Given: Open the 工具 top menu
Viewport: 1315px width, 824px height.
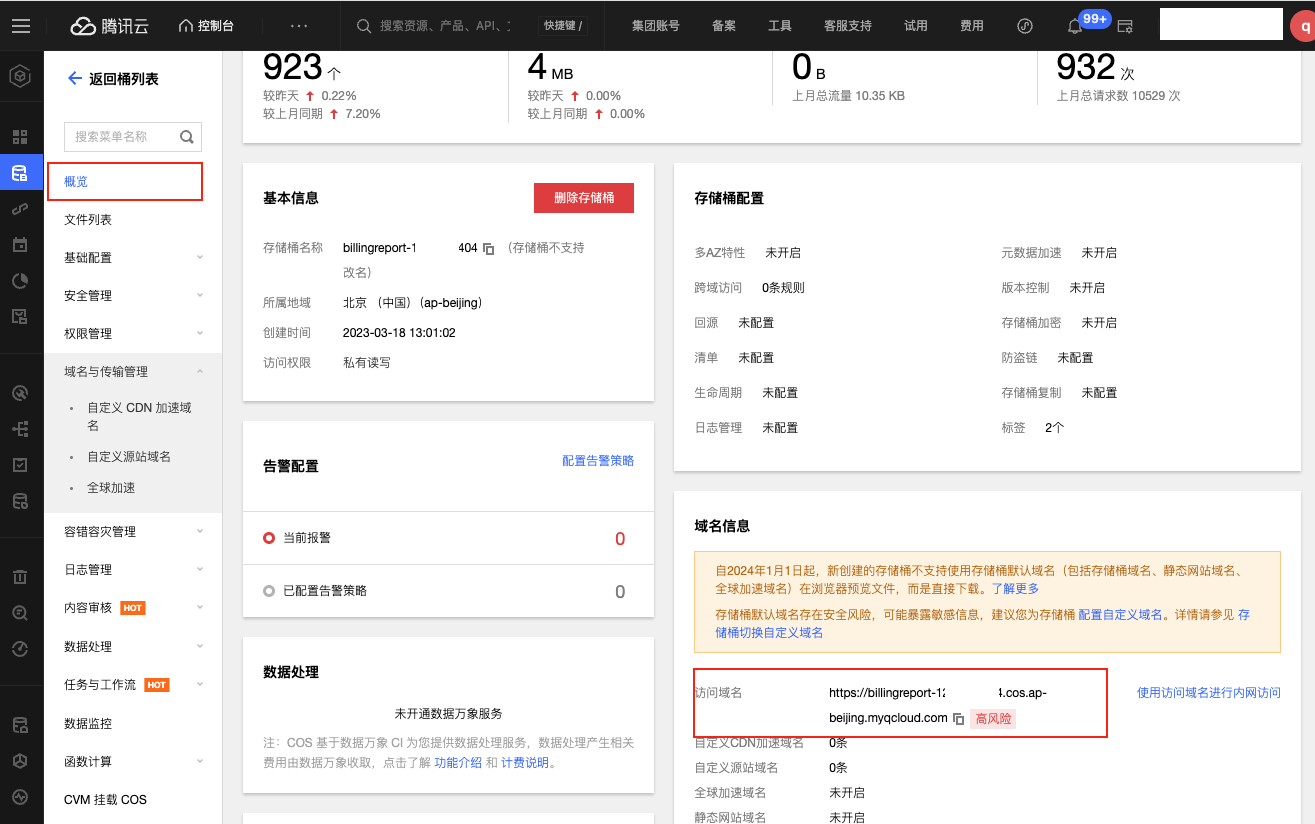Looking at the screenshot, I should pyautogui.click(x=780, y=26).
